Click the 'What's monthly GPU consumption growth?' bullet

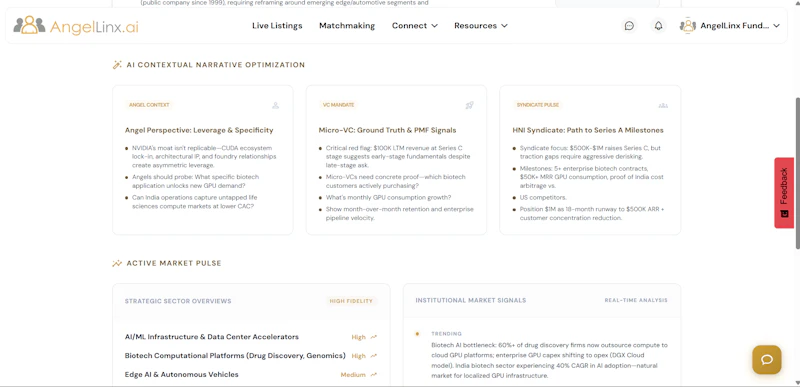click(x=388, y=197)
